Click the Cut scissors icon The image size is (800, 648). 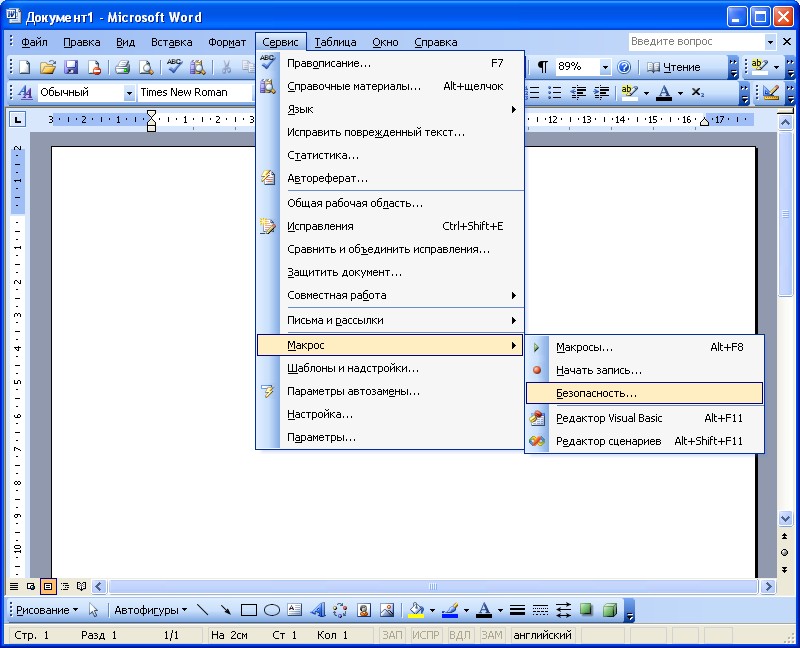pyautogui.click(x=226, y=67)
